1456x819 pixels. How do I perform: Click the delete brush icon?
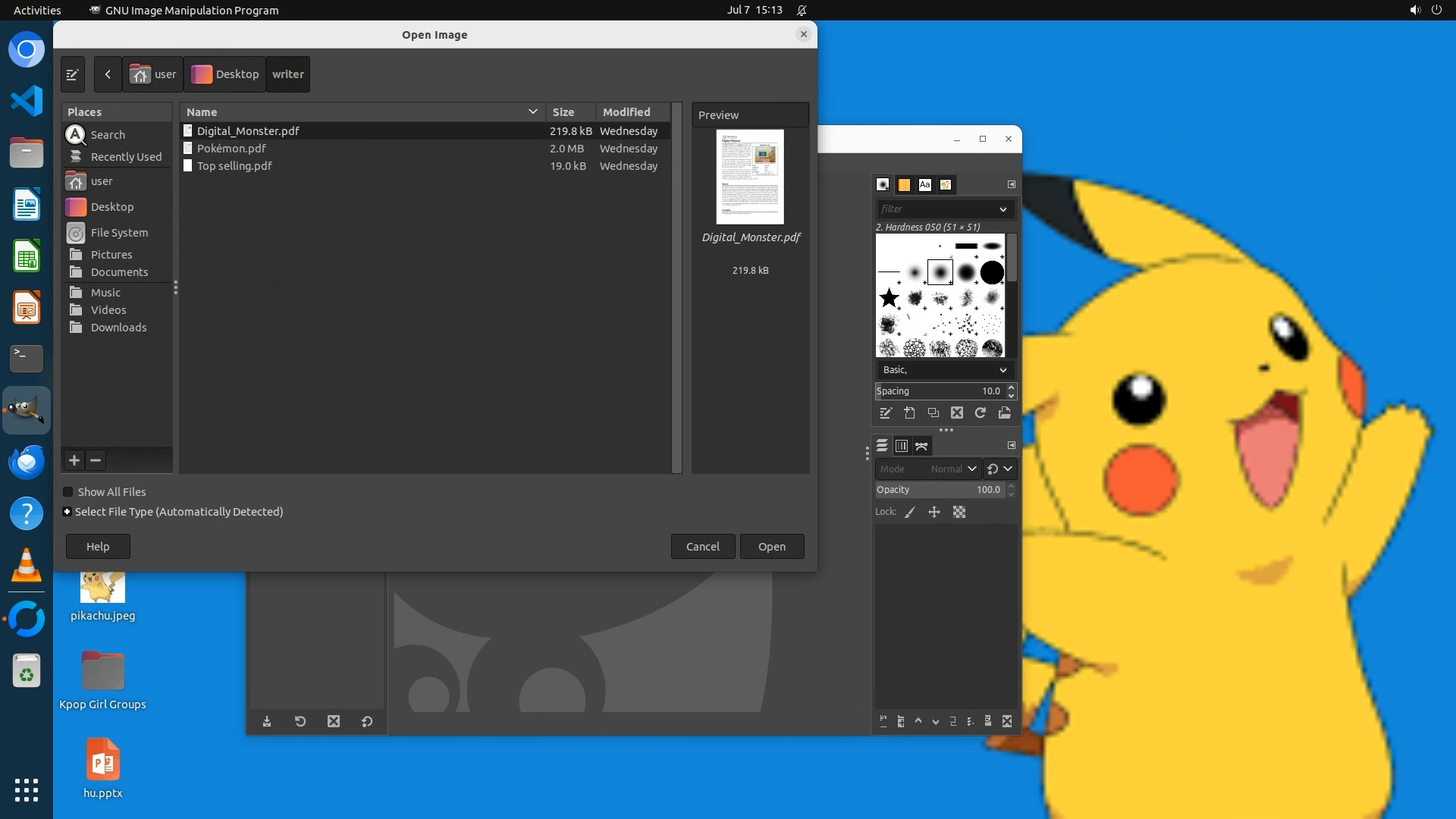click(957, 413)
